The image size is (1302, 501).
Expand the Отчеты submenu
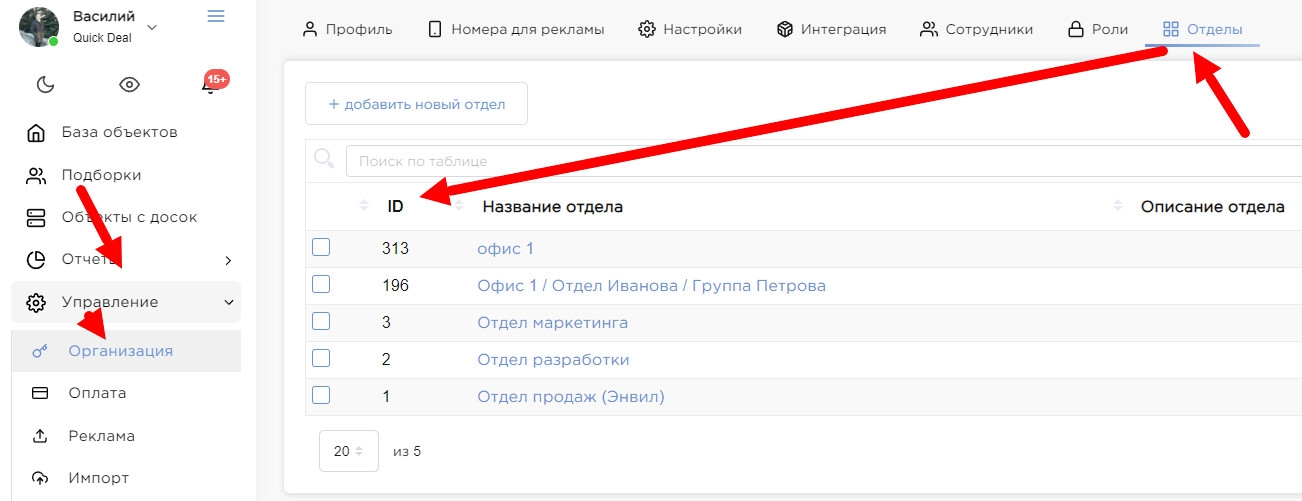(125, 260)
